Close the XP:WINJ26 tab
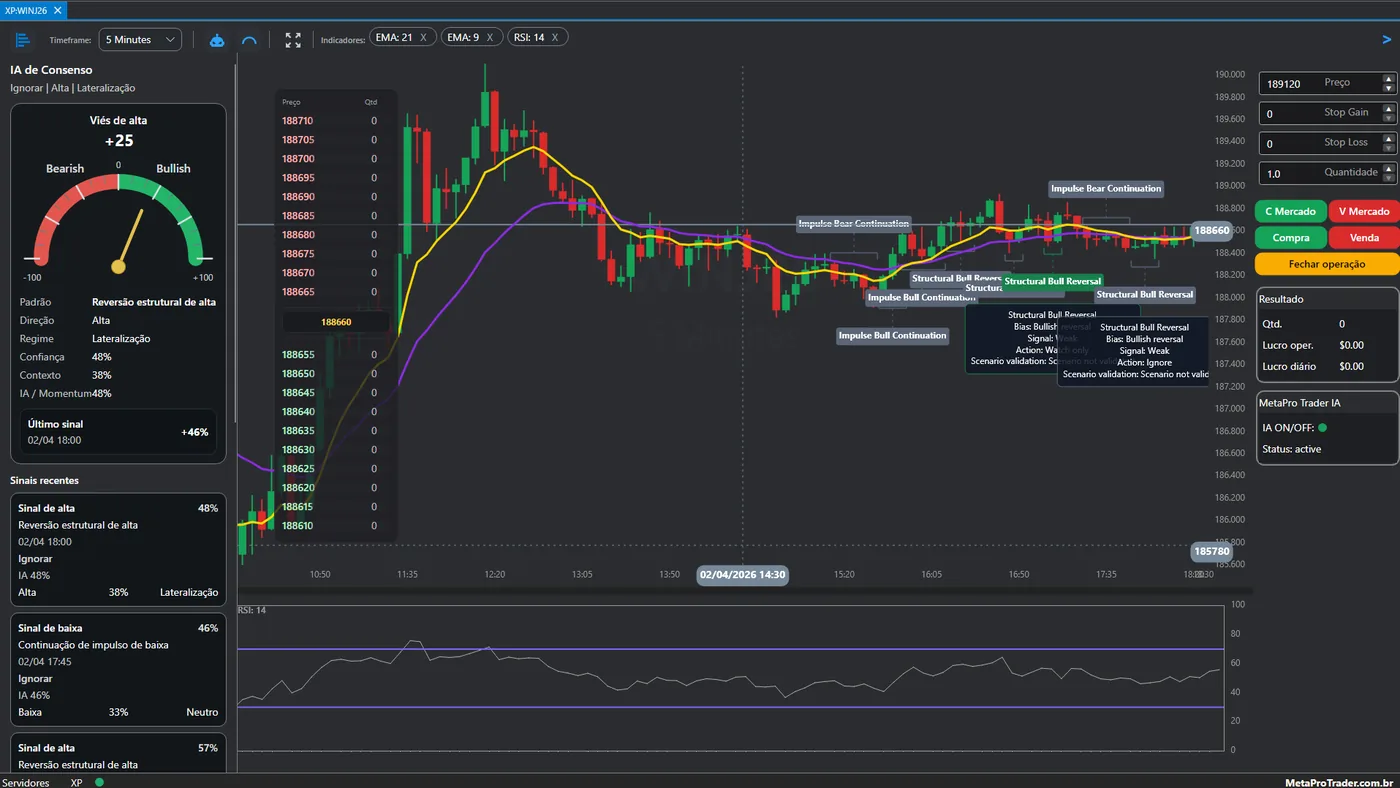Image resolution: width=1400 pixels, height=788 pixels. pos(57,10)
